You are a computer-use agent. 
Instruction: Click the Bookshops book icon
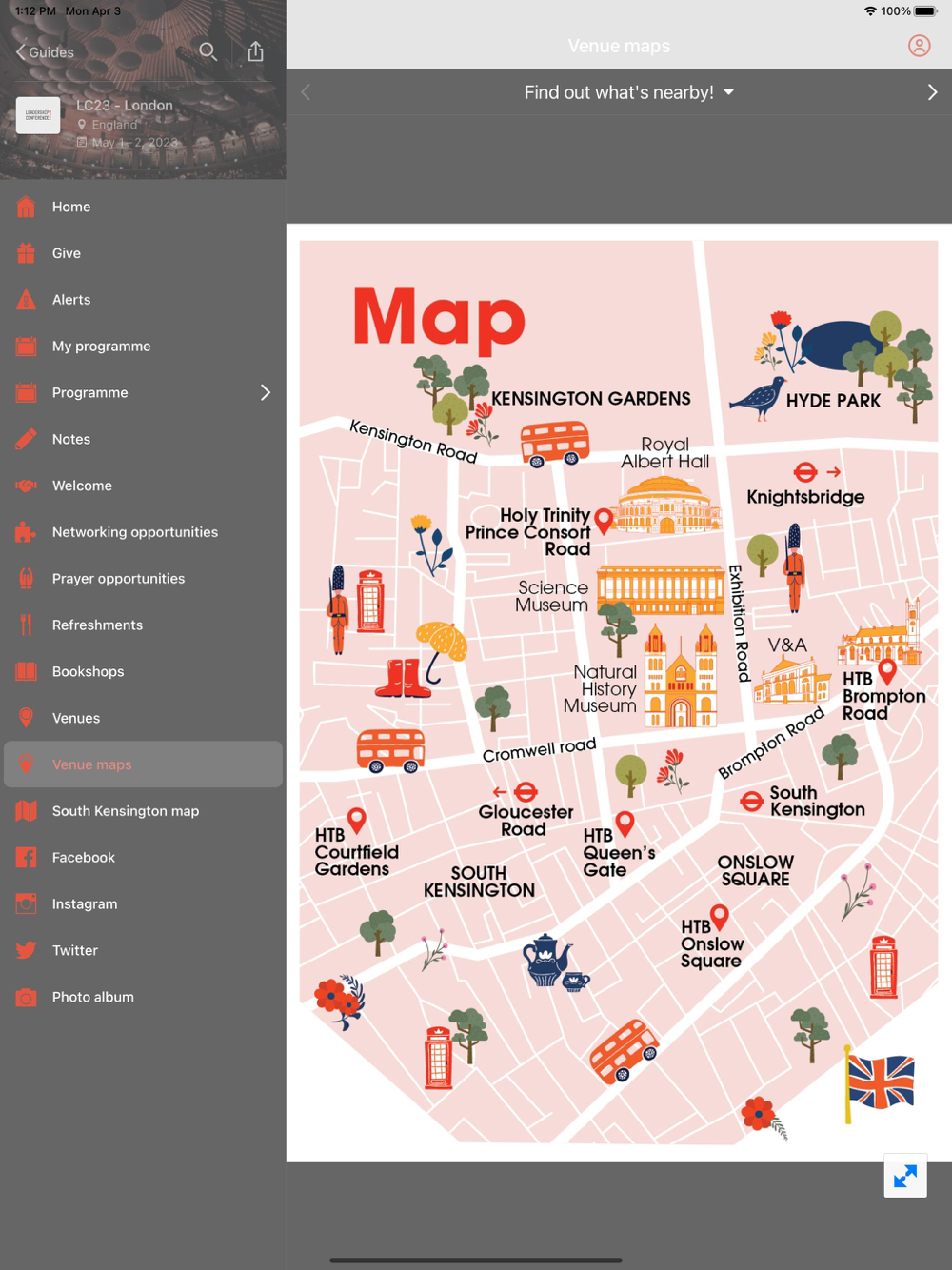pyautogui.click(x=26, y=671)
